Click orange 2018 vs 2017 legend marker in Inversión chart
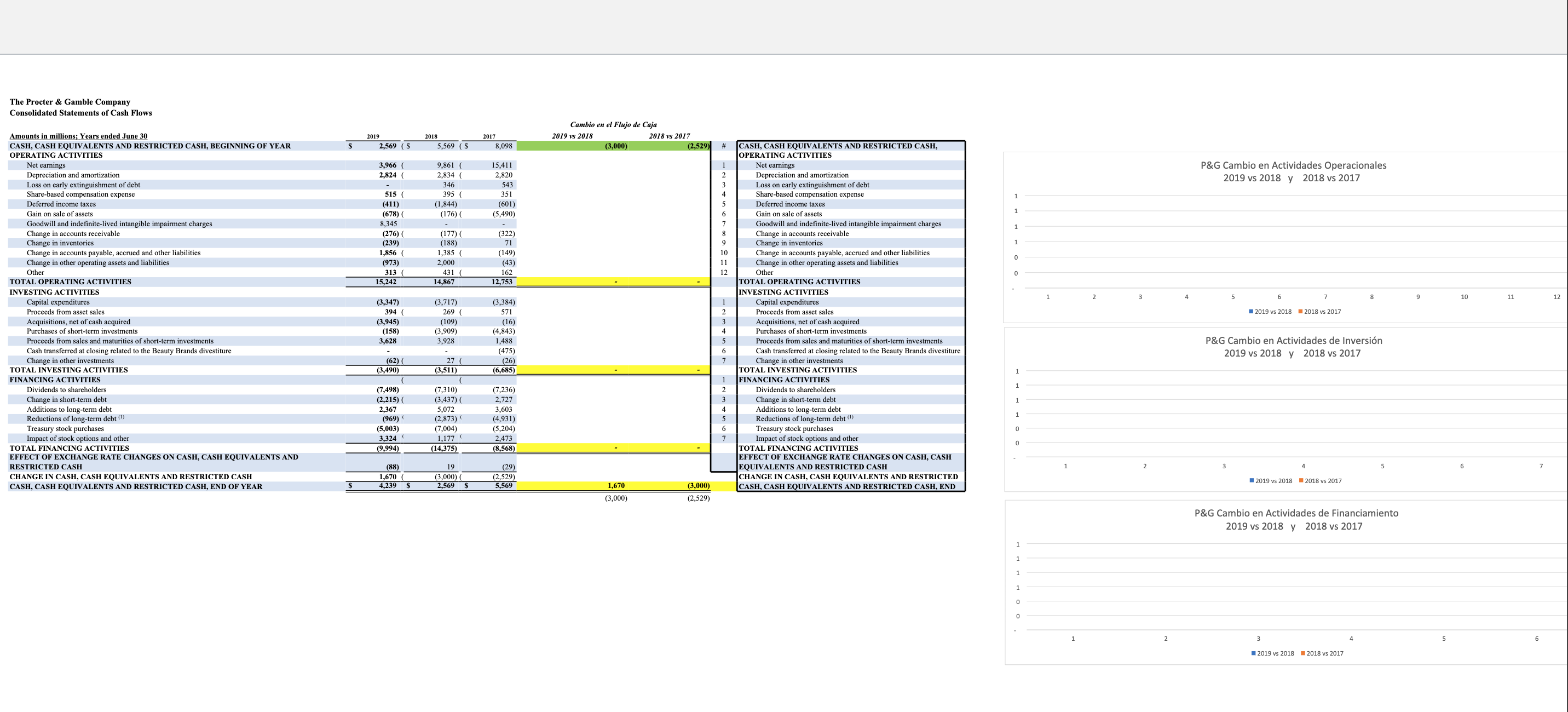The image size is (1568, 712). (1301, 481)
